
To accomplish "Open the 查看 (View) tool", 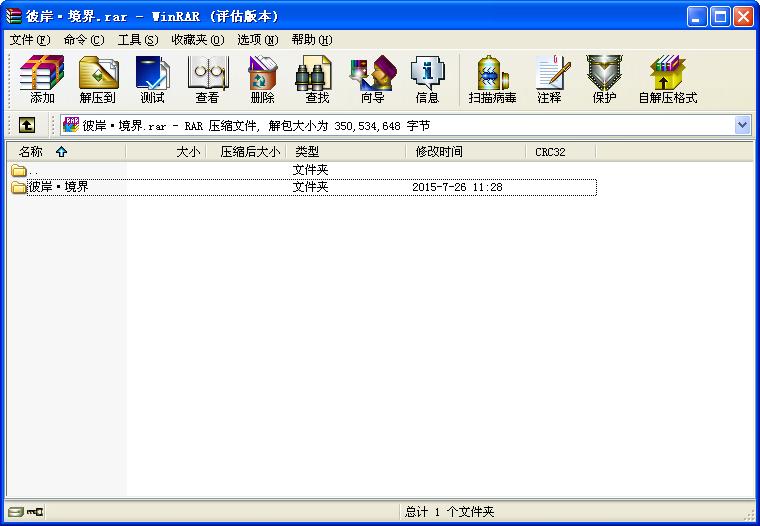I will [208, 80].
